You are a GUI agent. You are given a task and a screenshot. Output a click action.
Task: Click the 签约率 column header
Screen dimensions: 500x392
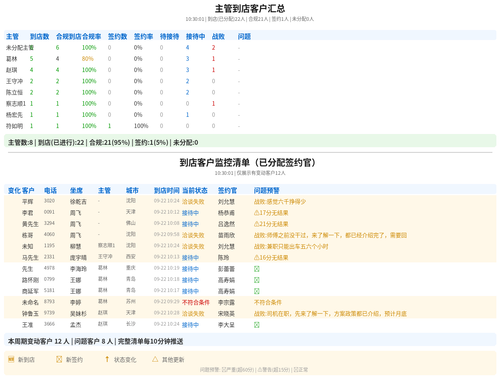pos(143,36)
